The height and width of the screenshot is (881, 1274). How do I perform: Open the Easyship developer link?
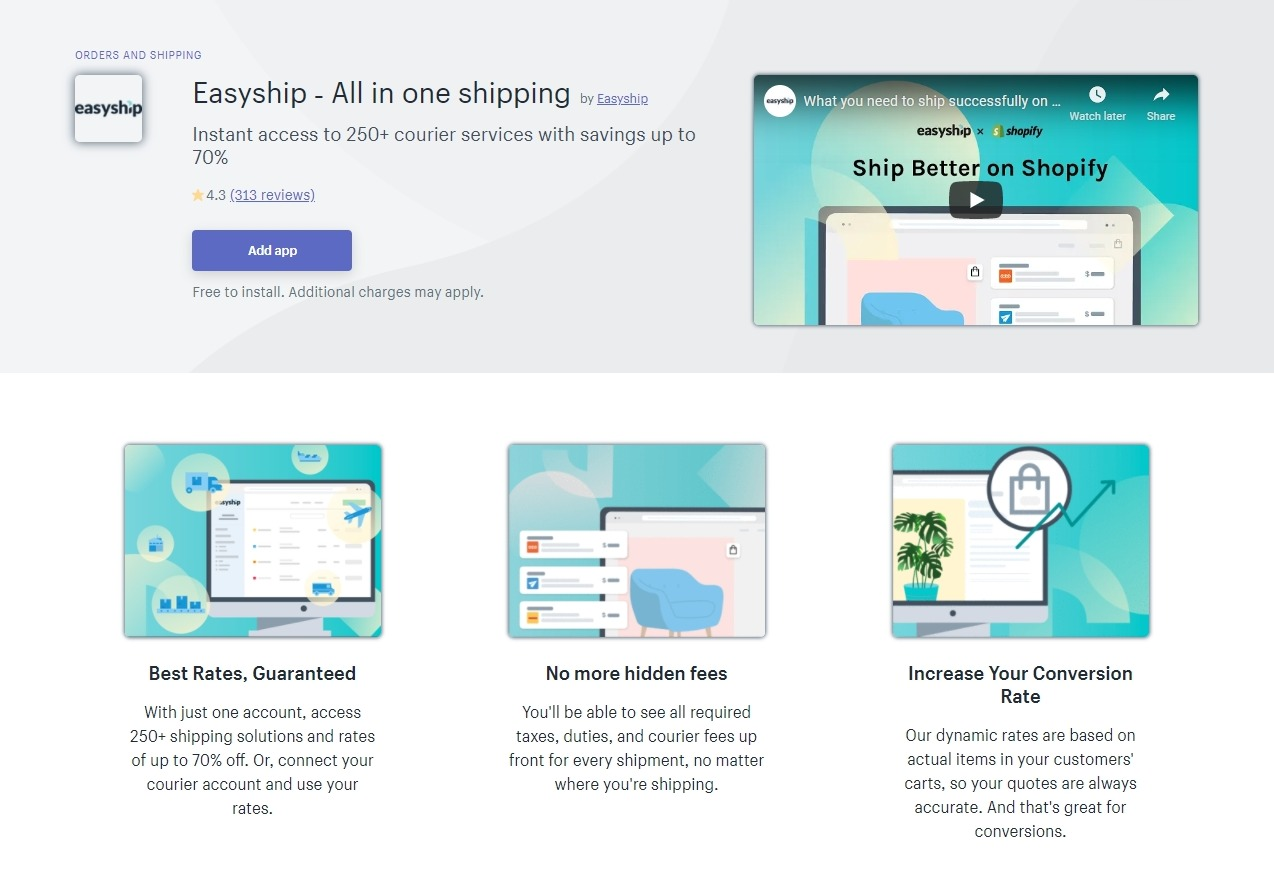(x=622, y=99)
